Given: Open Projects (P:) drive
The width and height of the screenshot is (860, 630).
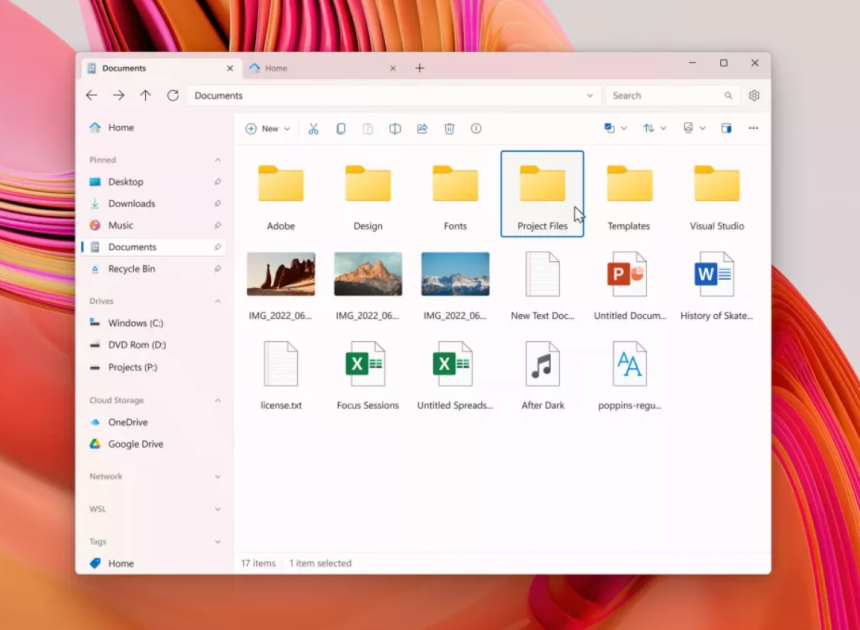Looking at the screenshot, I should click(154, 367).
